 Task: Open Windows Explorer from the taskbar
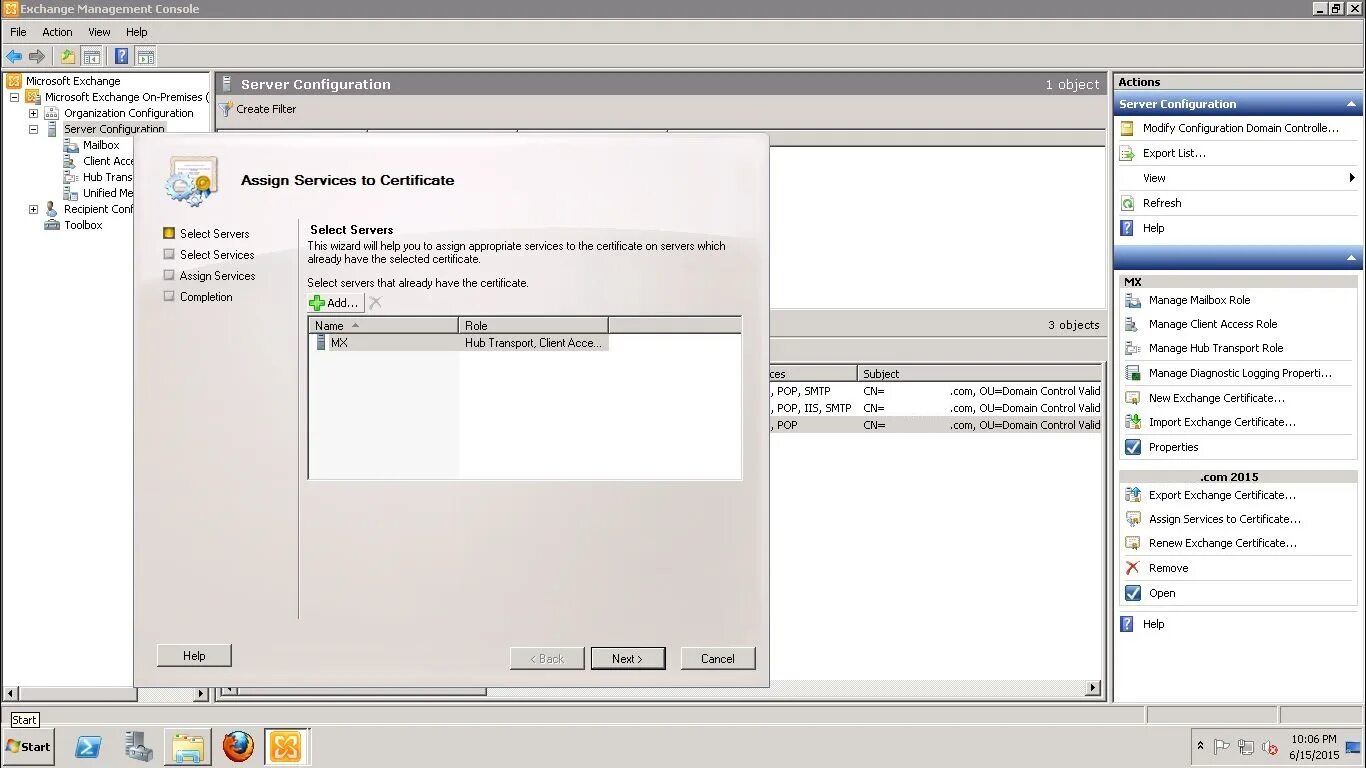[x=187, y=746]
